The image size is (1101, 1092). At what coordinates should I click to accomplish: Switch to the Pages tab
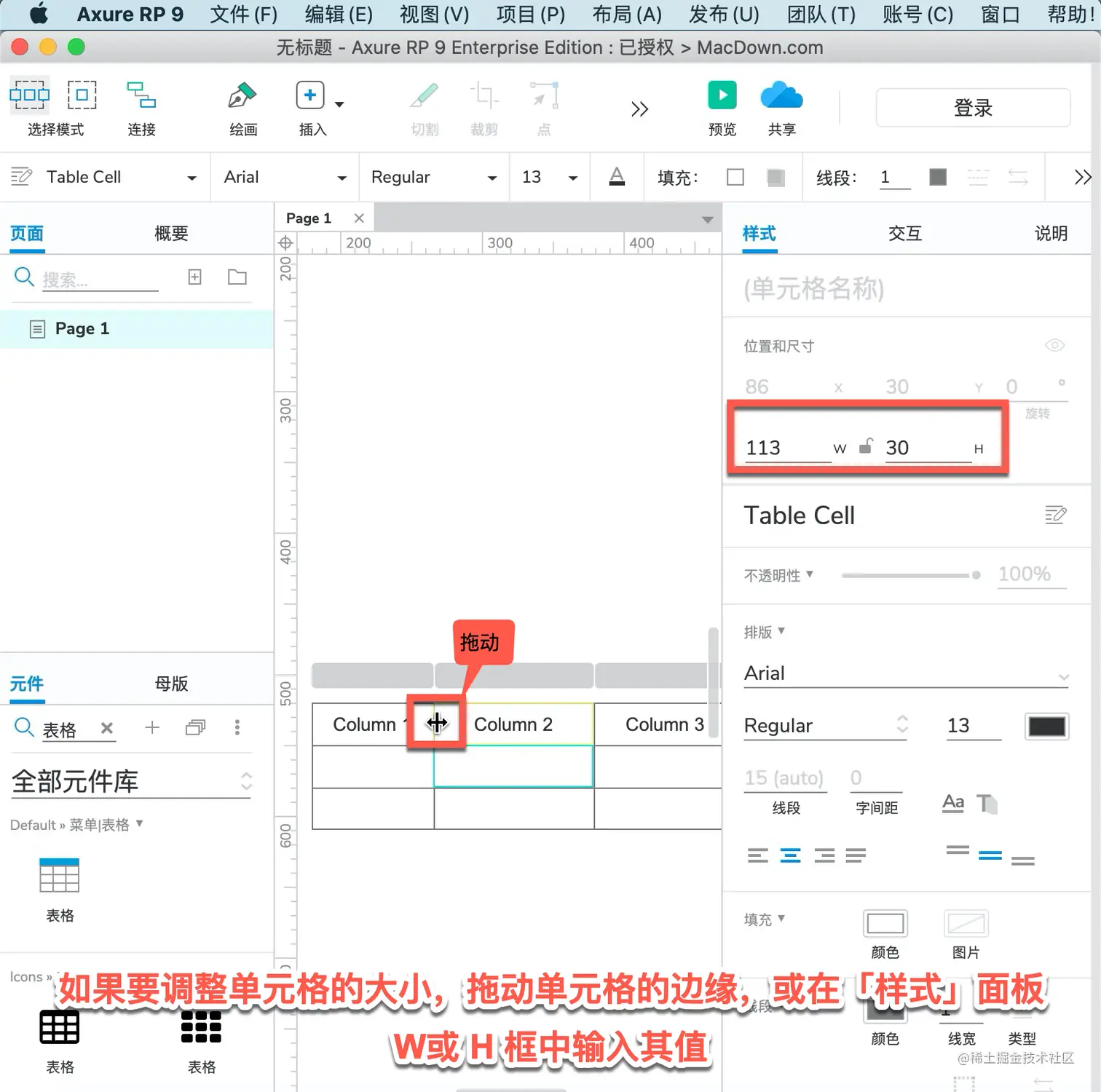(27, 234)
